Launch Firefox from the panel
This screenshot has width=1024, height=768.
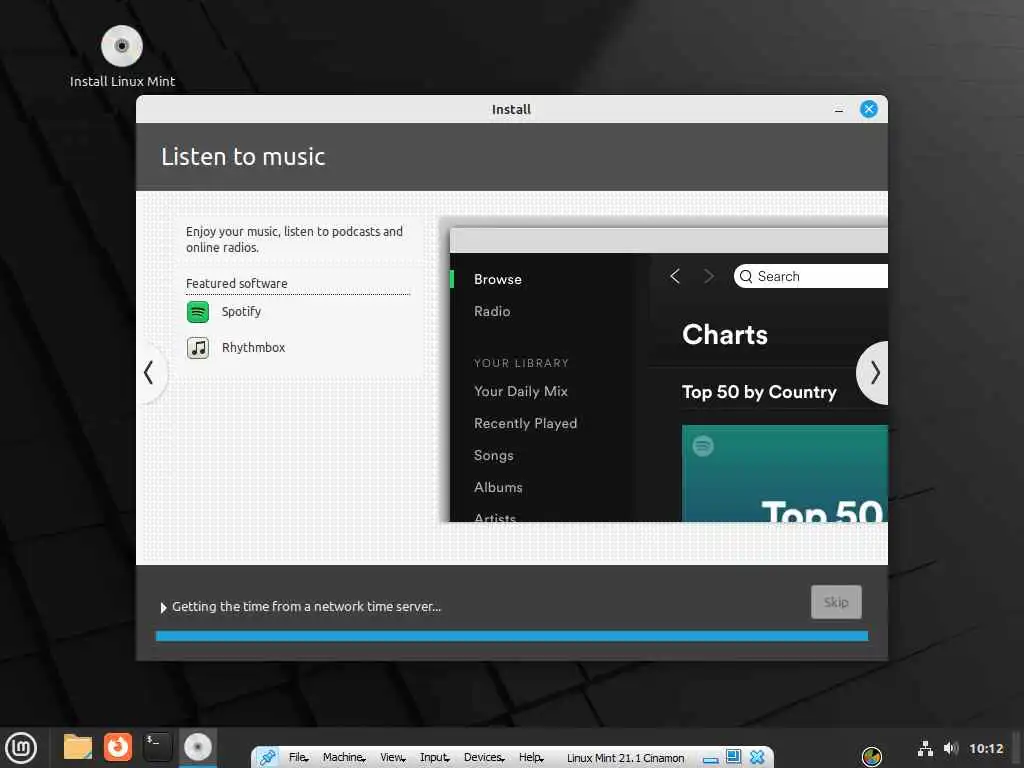coord(118,747)
